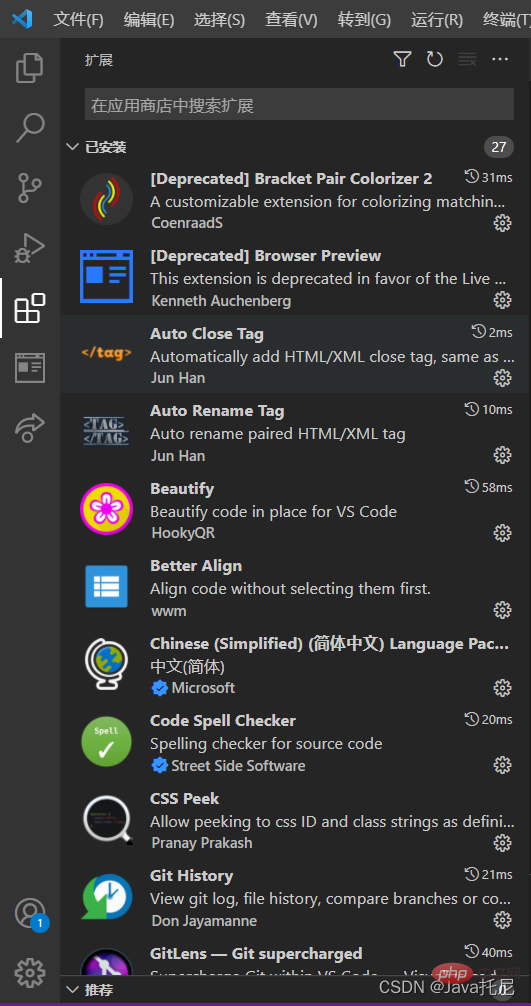
Task: Open the Accounts icon with badge
Action: pos(30,914)
